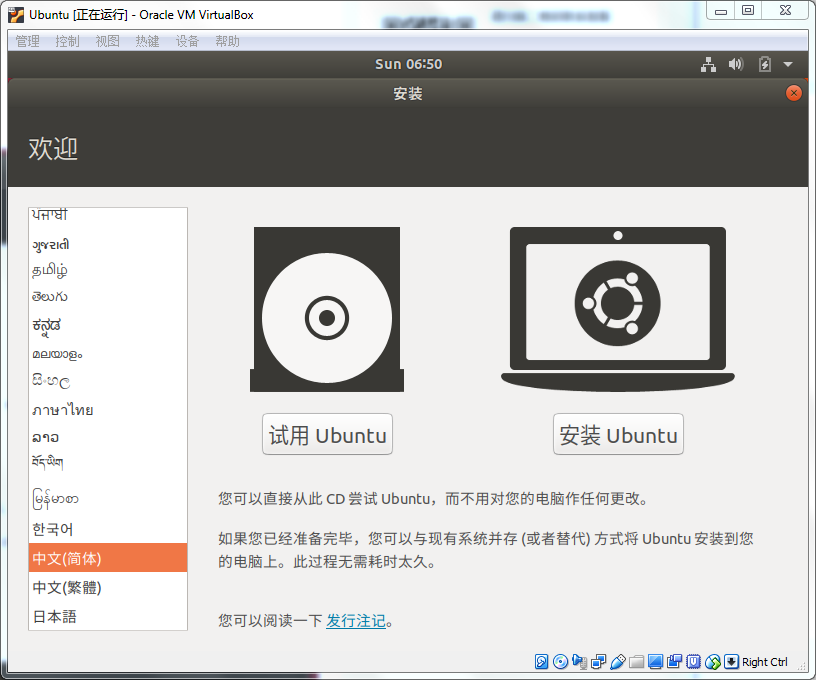Click the Right Ctrl host key label
Image resolution: width=816 pixels, height=680 pixels.
point(764,662)
